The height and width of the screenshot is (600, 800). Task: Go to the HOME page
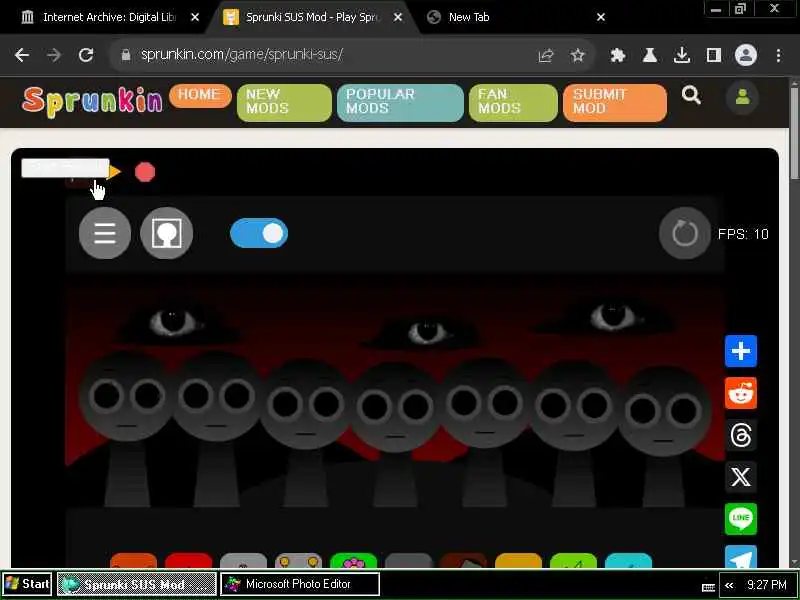click(x=200, y=95)
